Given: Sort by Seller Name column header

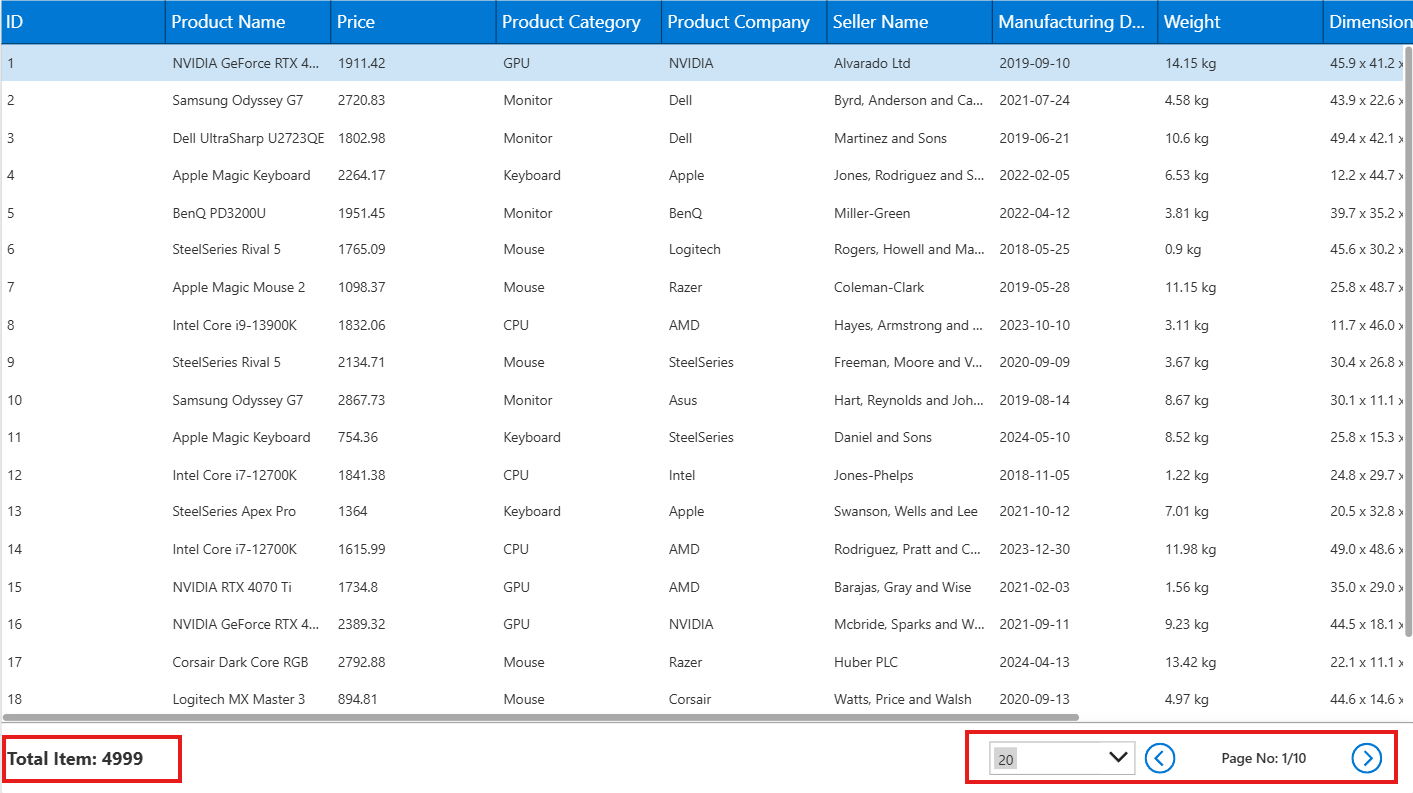Looking at the screenshot, I should (910, 22).
